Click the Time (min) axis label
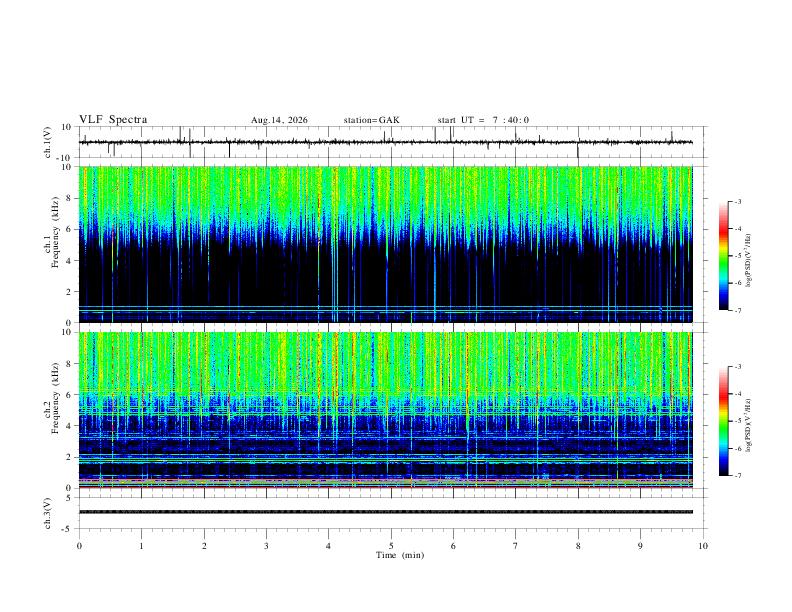The height and width of the screenshot is (612, 792). point(400,555)
